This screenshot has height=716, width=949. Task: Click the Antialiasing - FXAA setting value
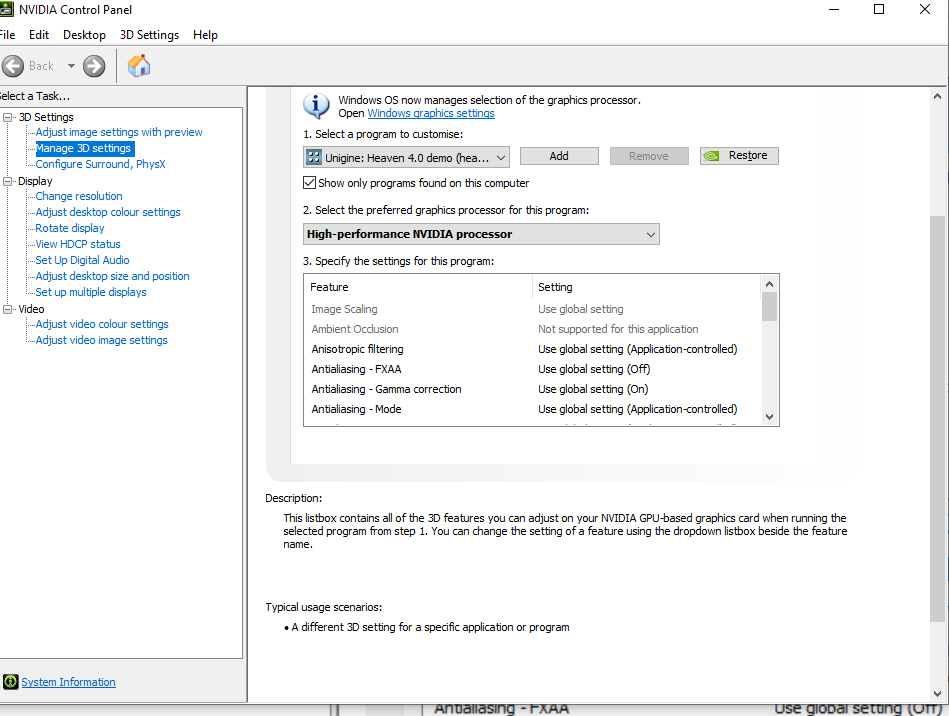click(594, 369)
